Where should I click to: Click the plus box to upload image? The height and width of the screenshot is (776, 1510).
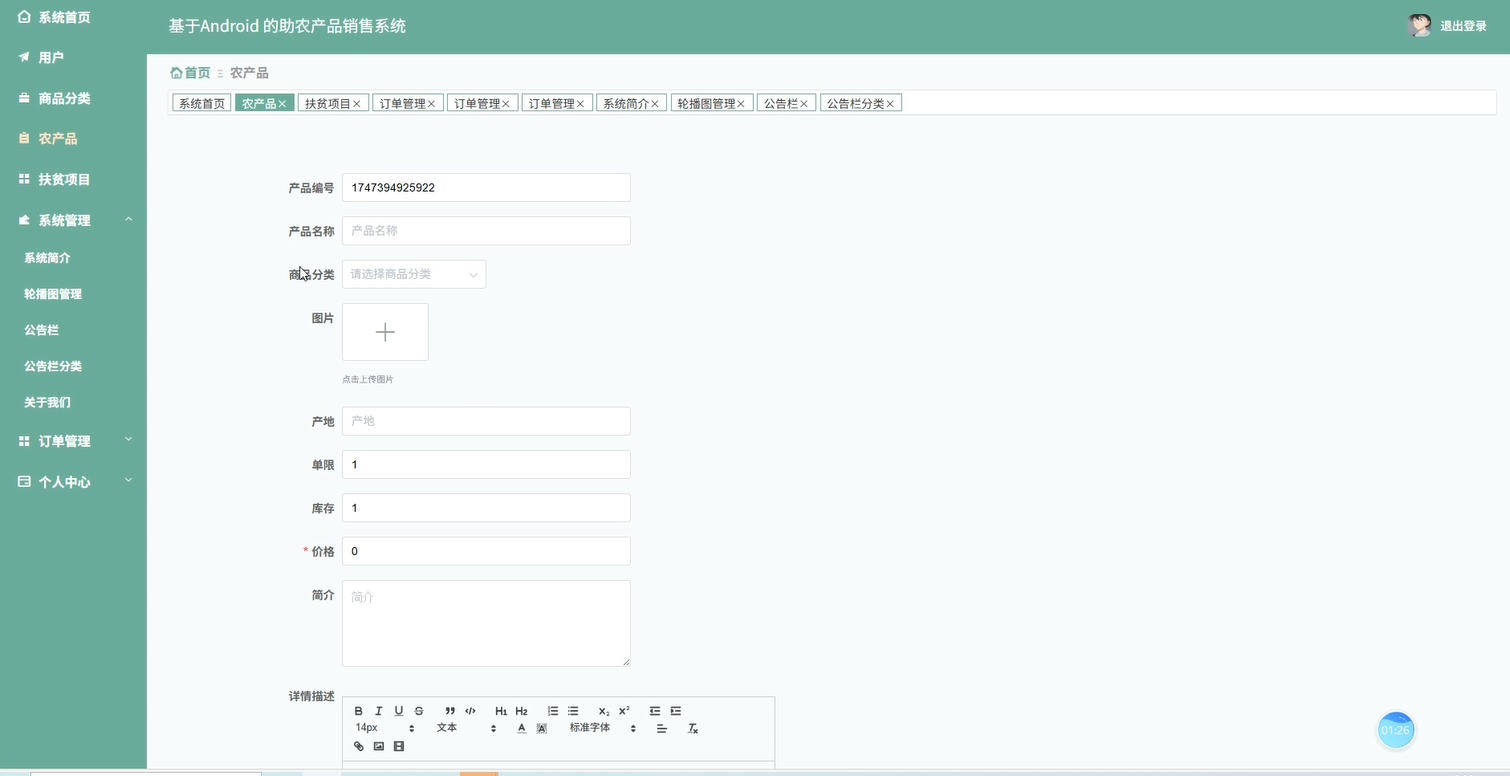[x=385, y=332]
